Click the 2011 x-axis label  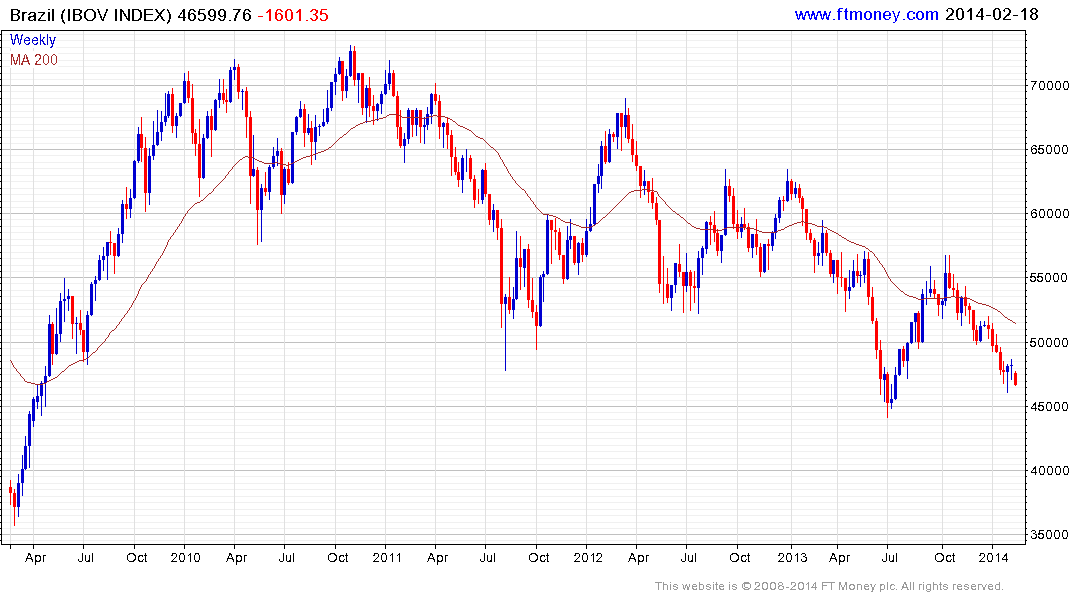(x=387, y=557)
